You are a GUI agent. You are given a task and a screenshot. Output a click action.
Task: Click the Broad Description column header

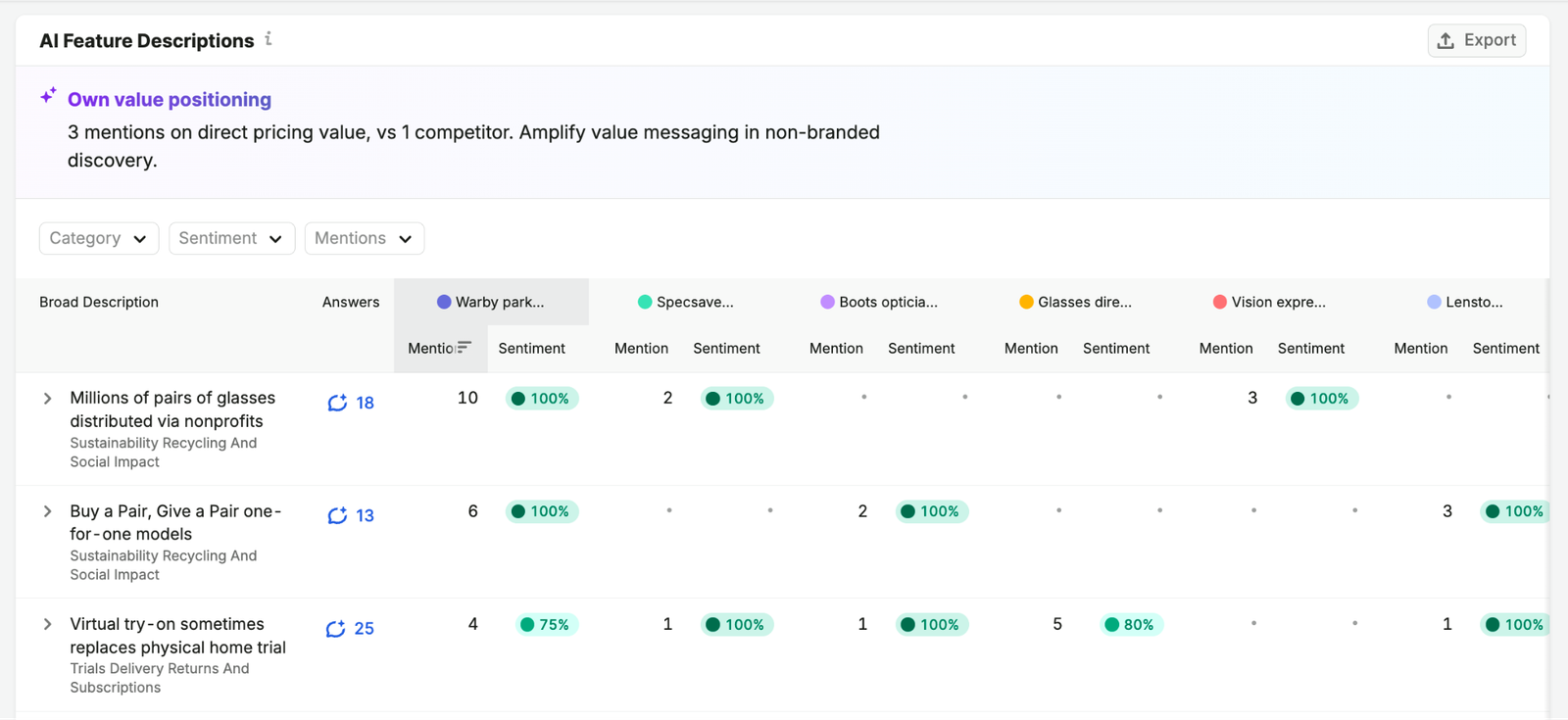[99, 302]
